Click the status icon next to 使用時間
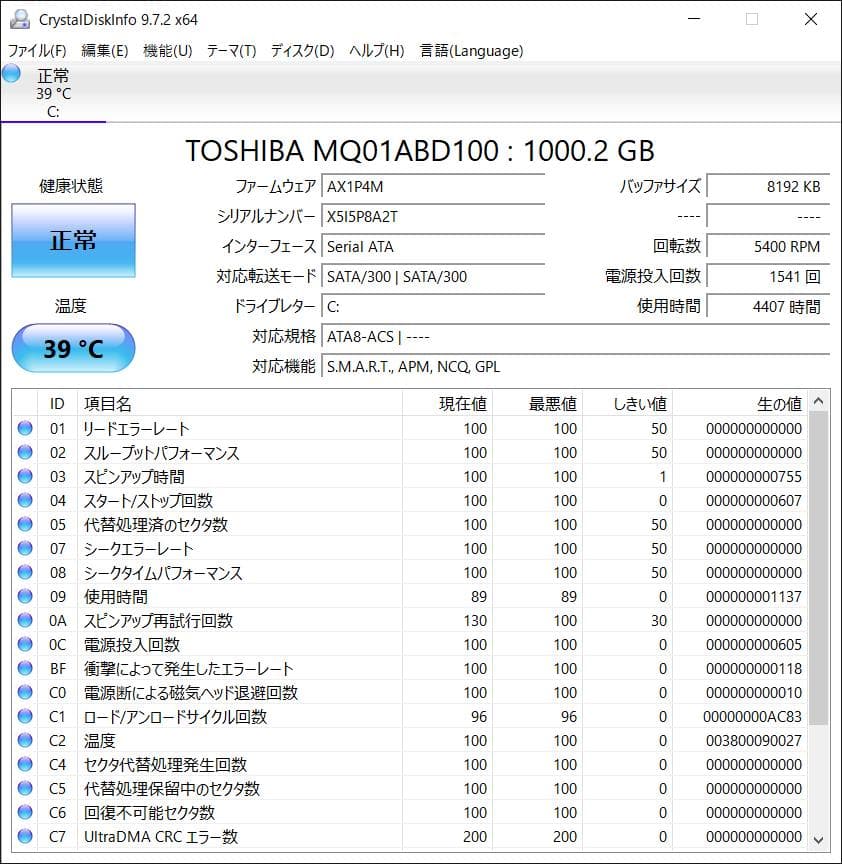The height and width of the screenshot is (864, 842). [25, 597]
